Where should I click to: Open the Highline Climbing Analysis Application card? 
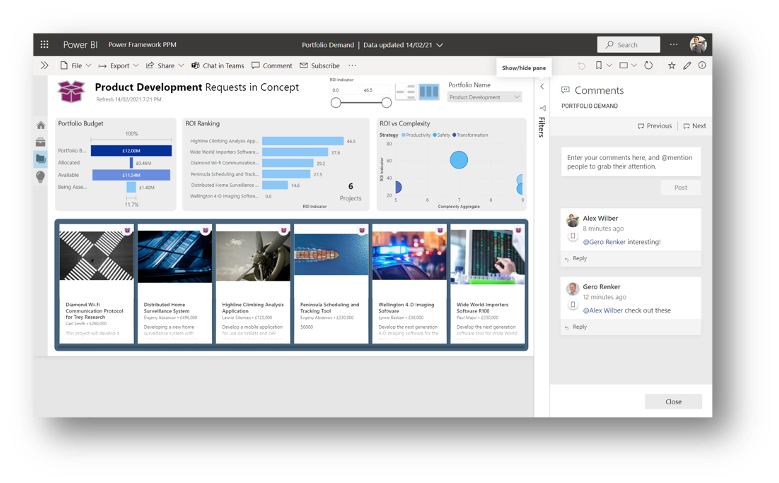[248, 284]
